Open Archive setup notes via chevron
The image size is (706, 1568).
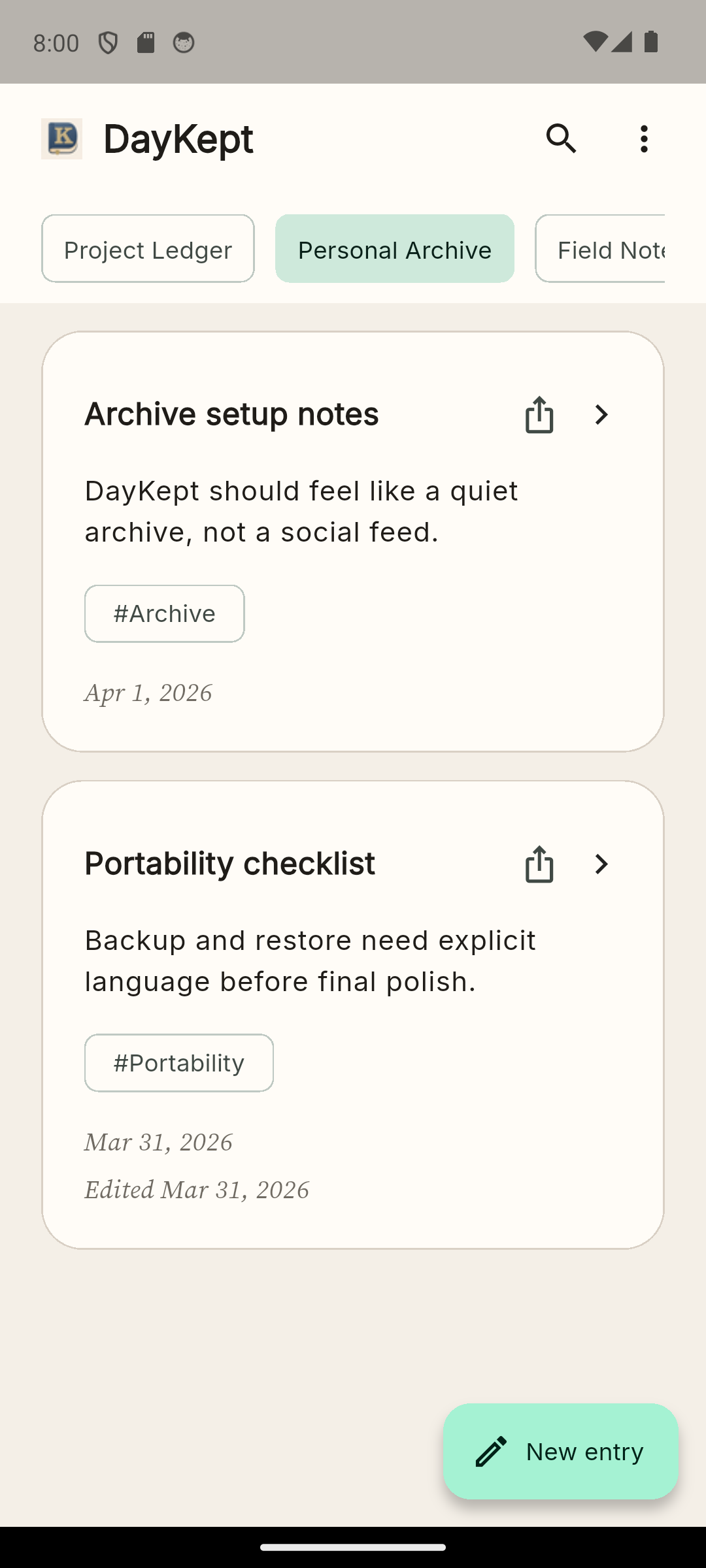pos(601,414)
